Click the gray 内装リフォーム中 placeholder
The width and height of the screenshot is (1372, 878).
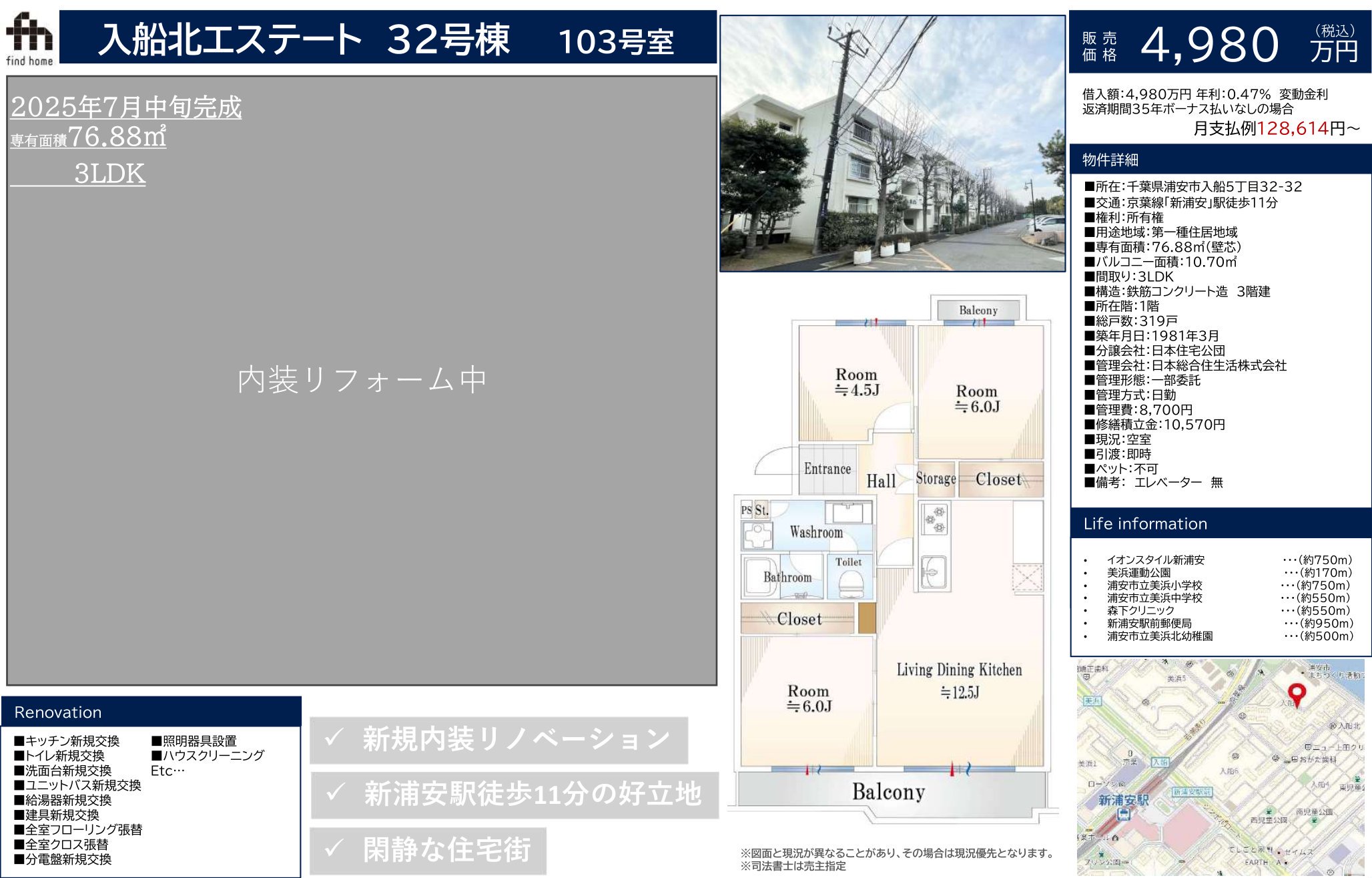pos(362,381)
